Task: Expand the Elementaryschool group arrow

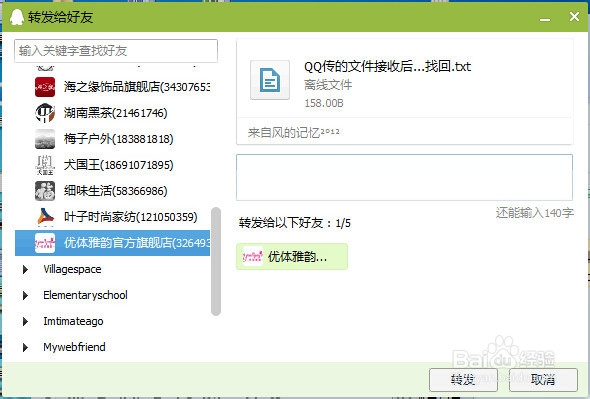Action: (25, 295)
